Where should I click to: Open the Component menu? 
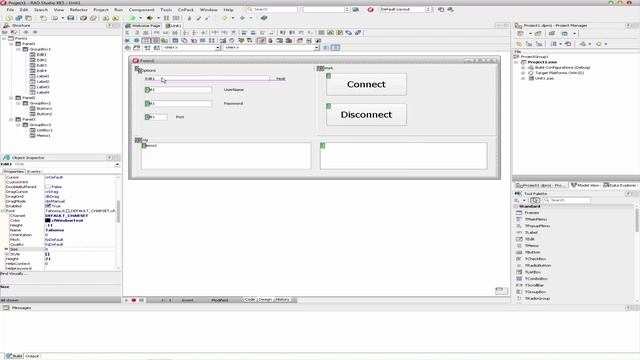(x=142, y=9)
